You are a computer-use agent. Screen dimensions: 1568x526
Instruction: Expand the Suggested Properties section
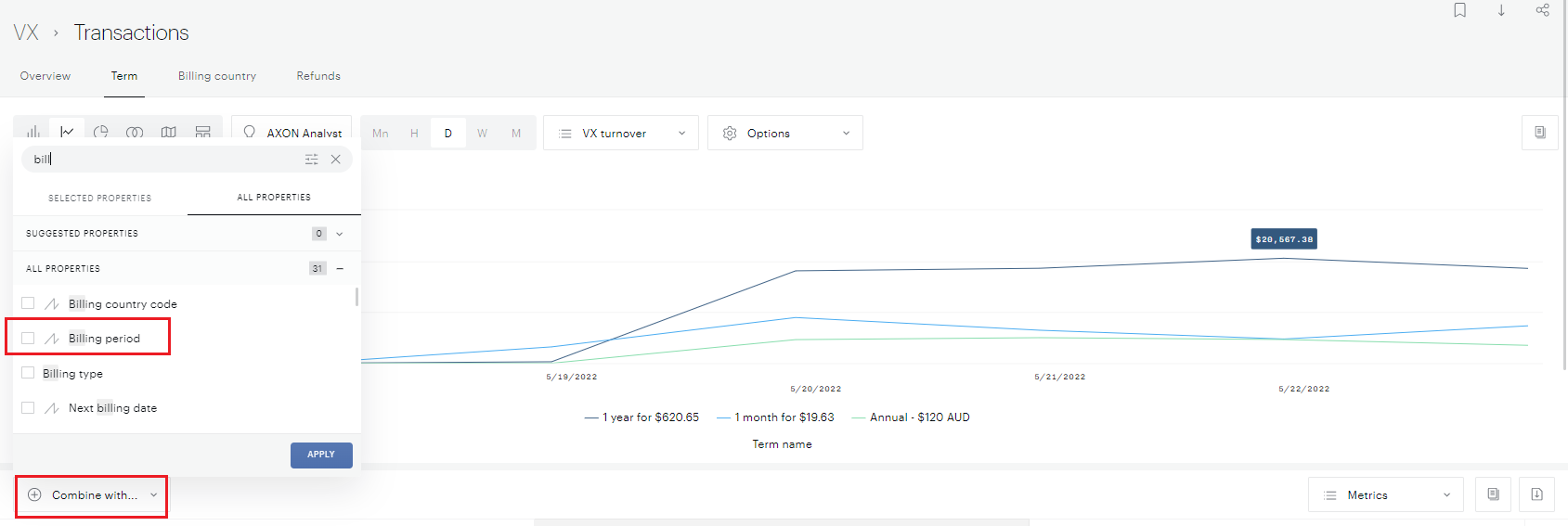coord(340,234)
